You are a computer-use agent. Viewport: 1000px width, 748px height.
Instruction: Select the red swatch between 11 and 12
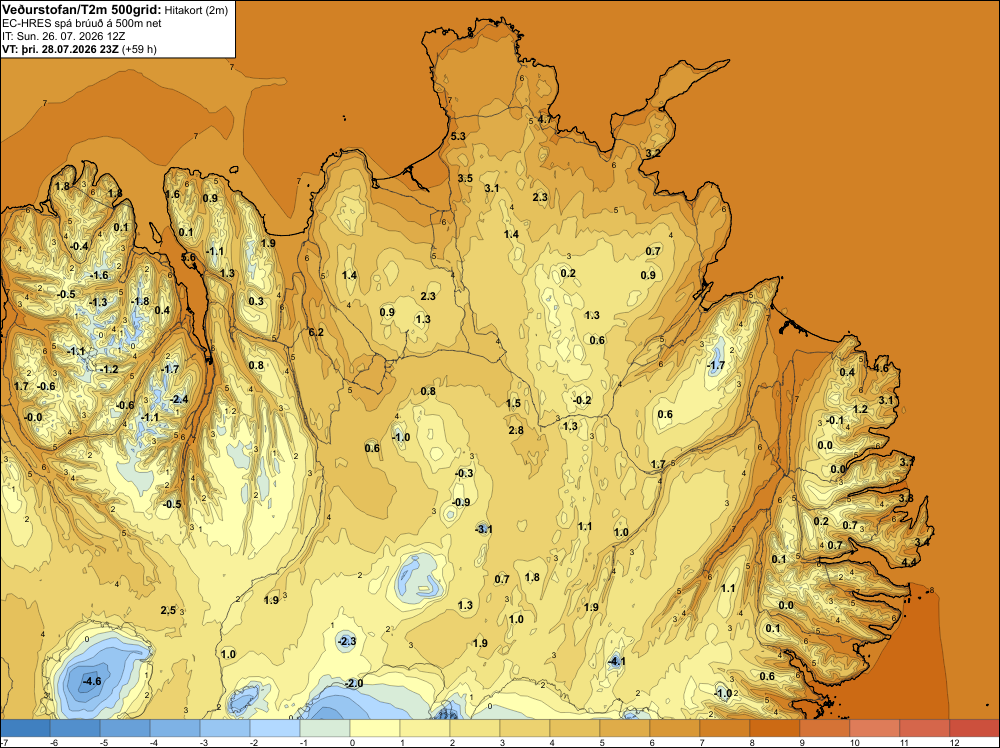[x=925, y=728]
